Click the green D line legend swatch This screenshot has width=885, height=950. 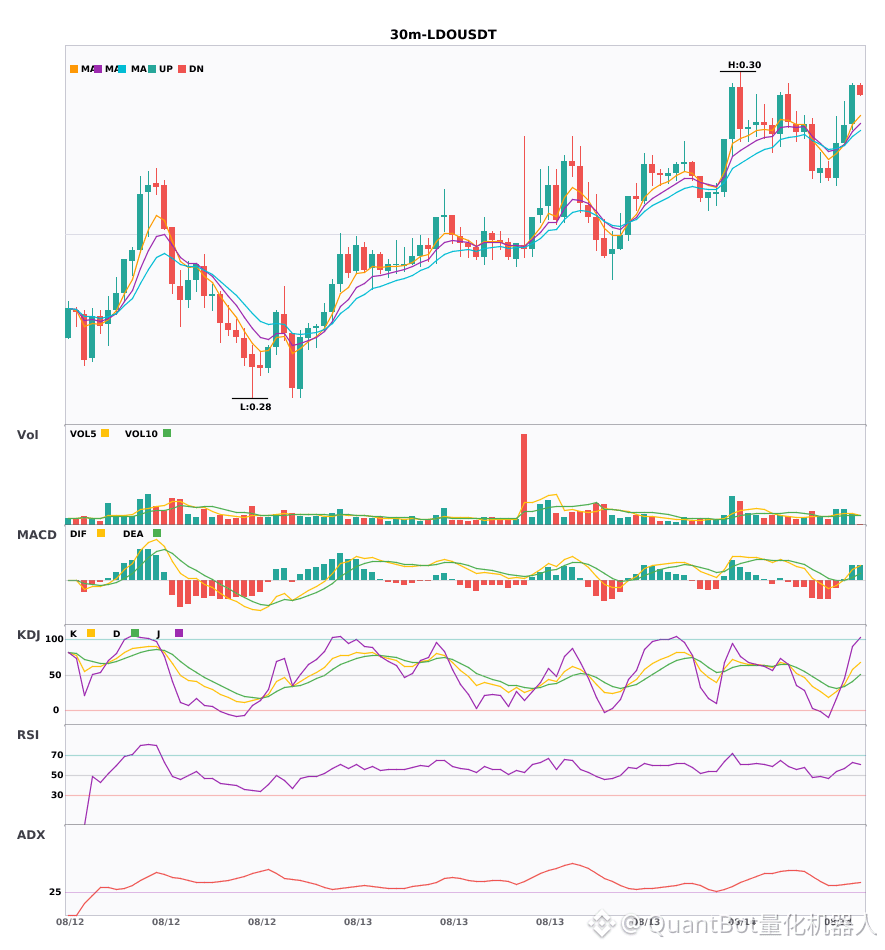click(135, 633)
